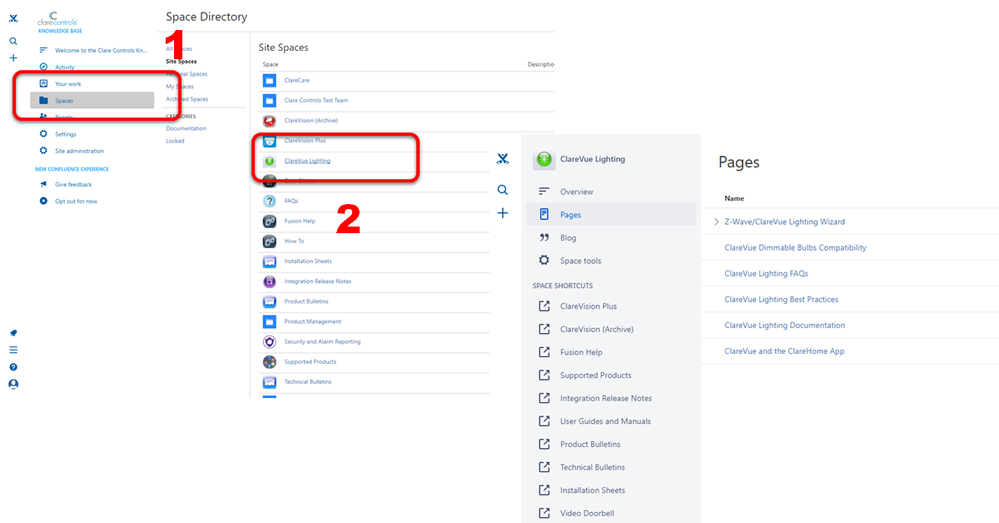This screenshot has width=999, height=523.
Task: Open Space tools in the ClareVue Lighting sidebar
Action: 580,261
